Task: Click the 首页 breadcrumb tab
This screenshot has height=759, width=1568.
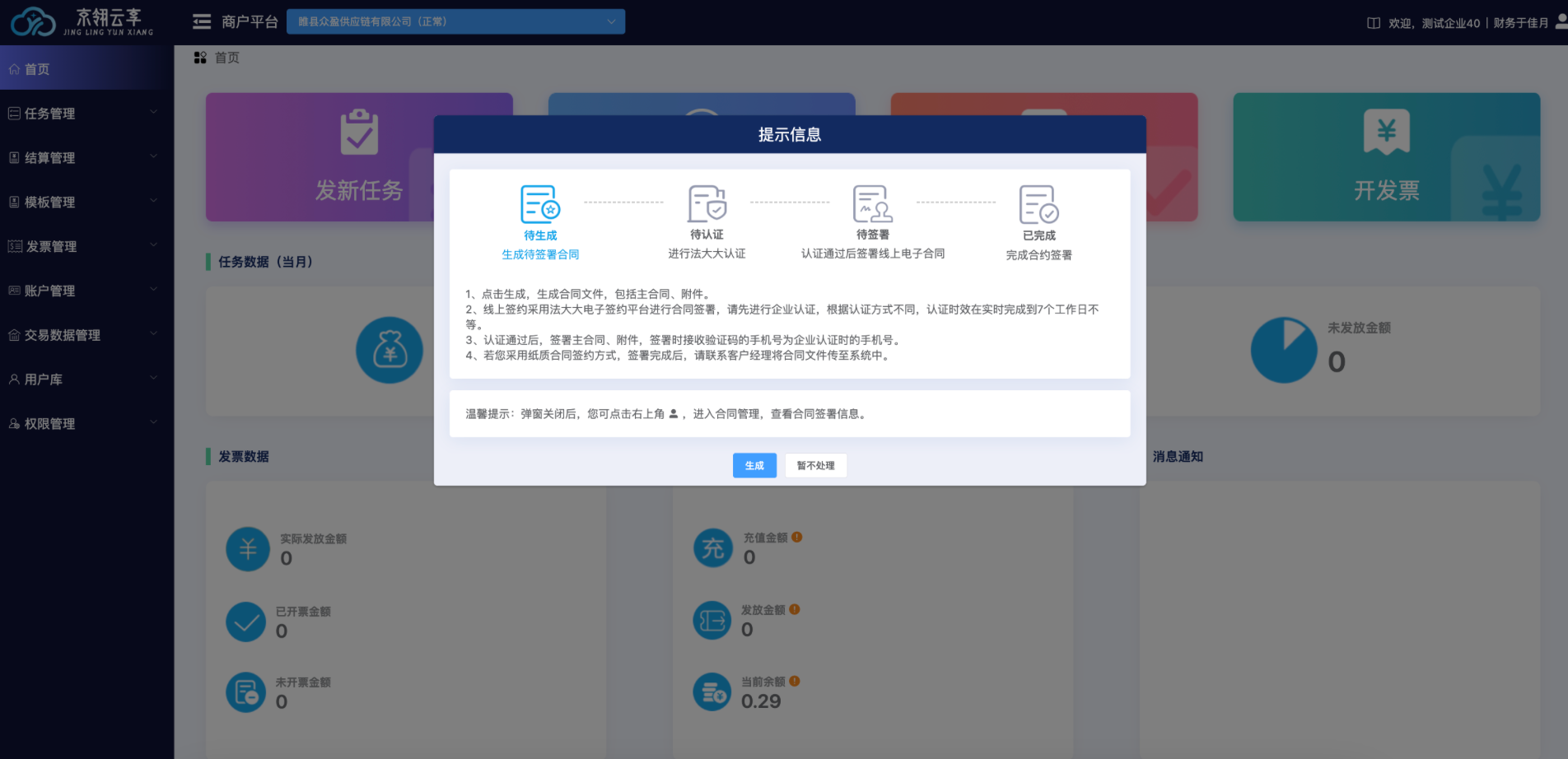Action: coord(226,58)
